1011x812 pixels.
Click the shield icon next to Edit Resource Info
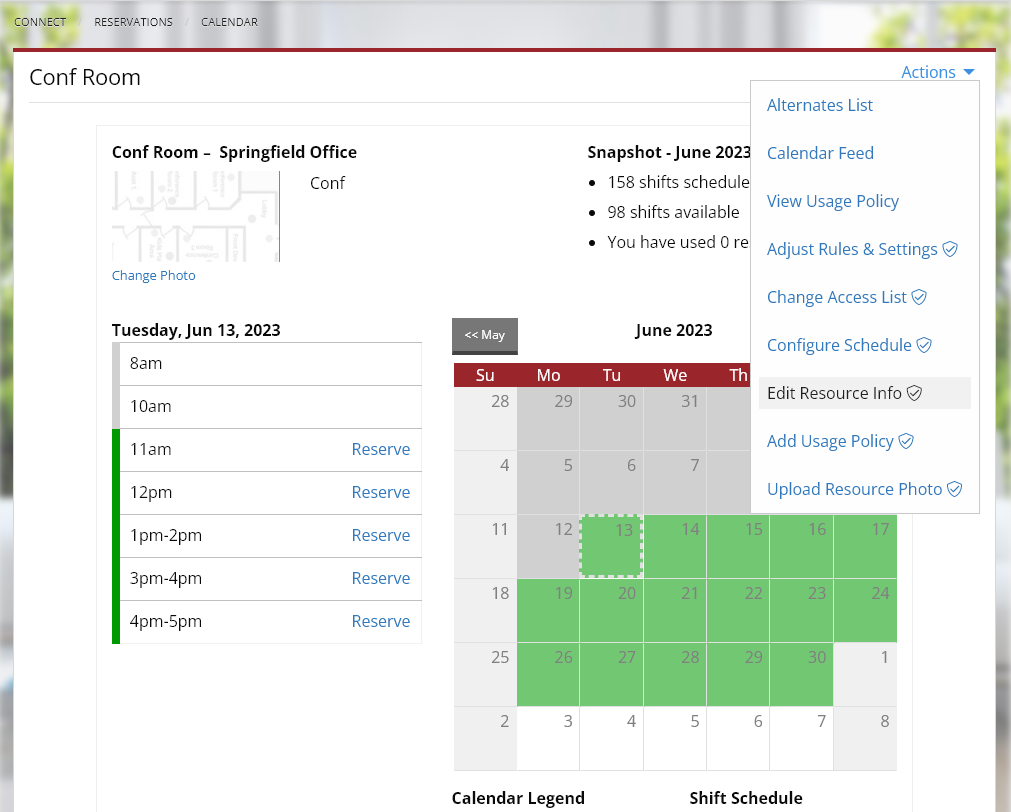pyautogui.click(x=913, y=393)
